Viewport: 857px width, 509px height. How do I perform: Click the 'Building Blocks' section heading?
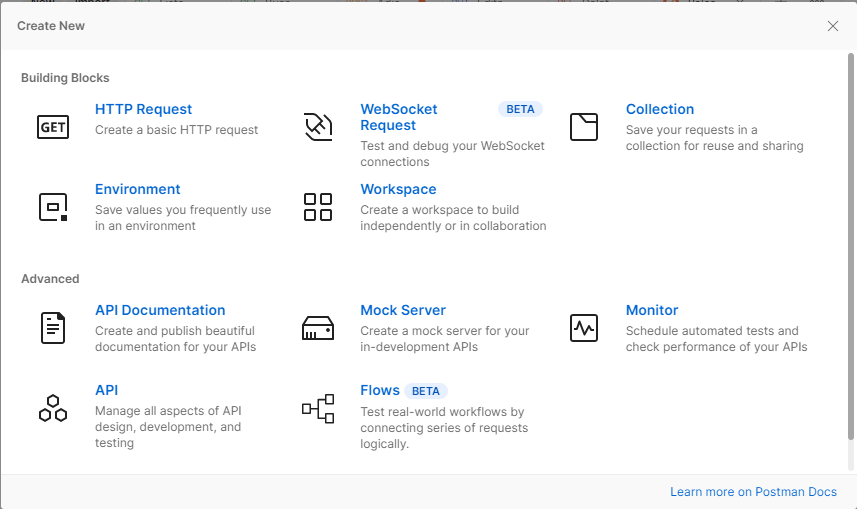pyautogui.click(x=65, y=78)
